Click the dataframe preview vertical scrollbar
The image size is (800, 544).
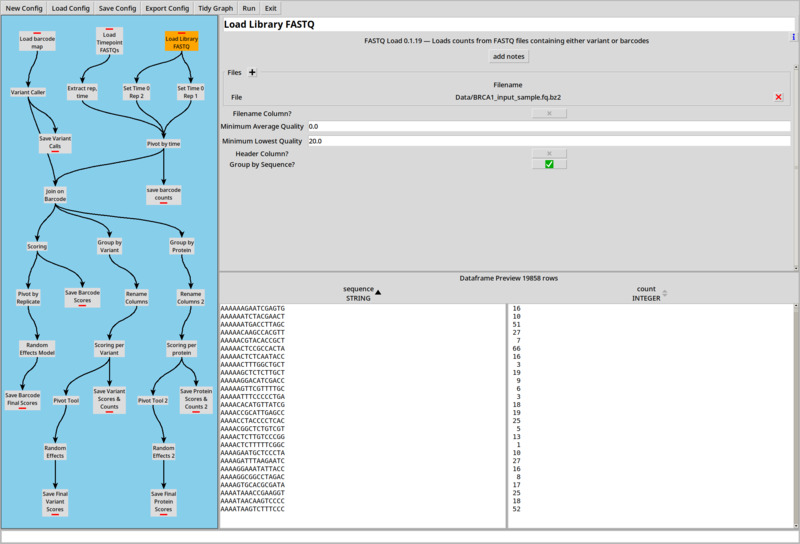point(796,416)
